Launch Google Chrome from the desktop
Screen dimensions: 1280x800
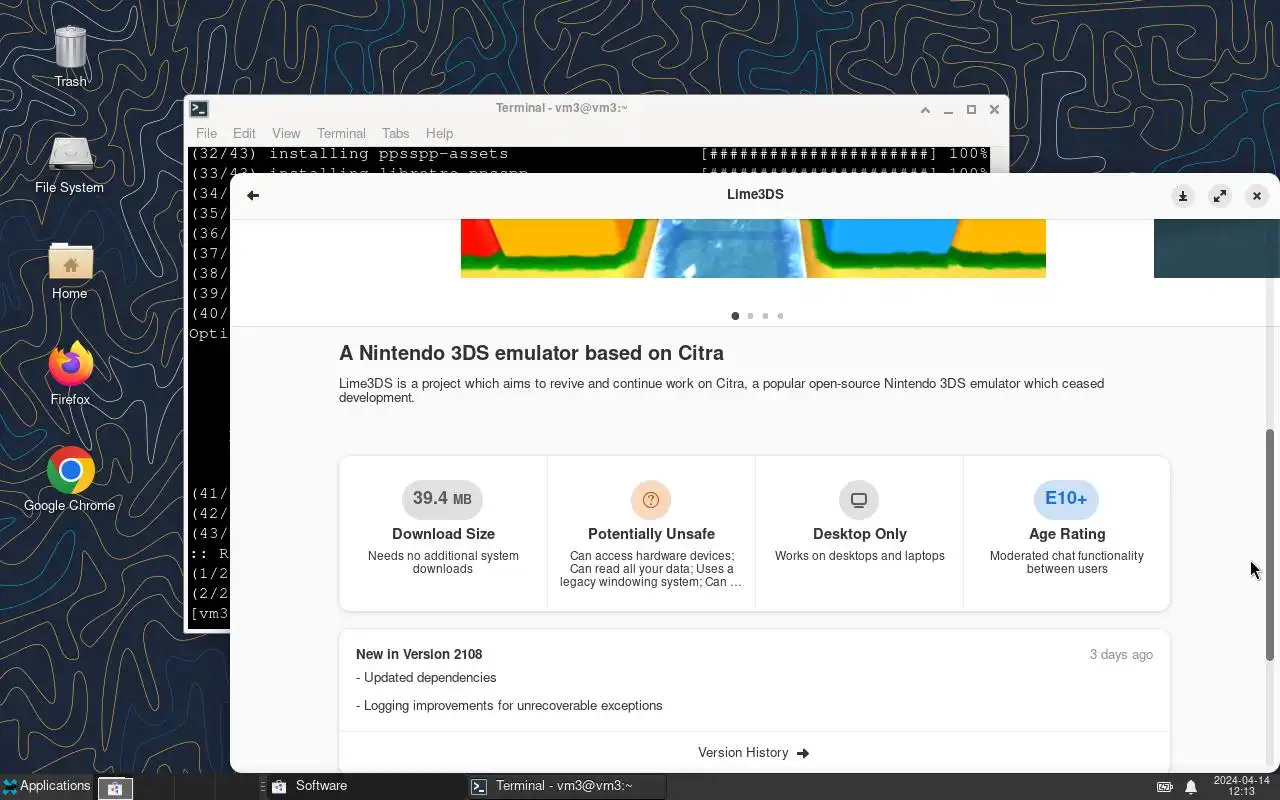70,480
